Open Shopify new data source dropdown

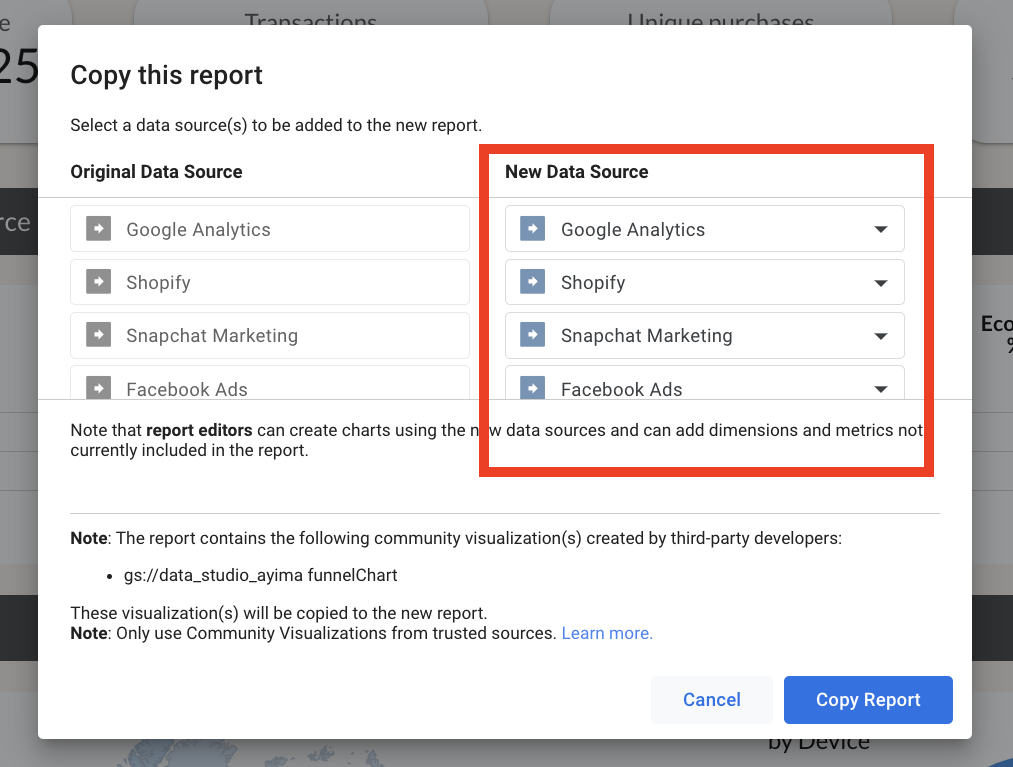pos(704,282)
